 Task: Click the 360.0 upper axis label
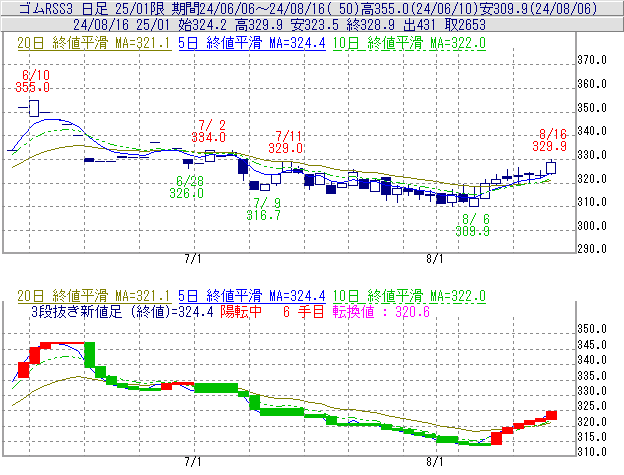[592, 84]
